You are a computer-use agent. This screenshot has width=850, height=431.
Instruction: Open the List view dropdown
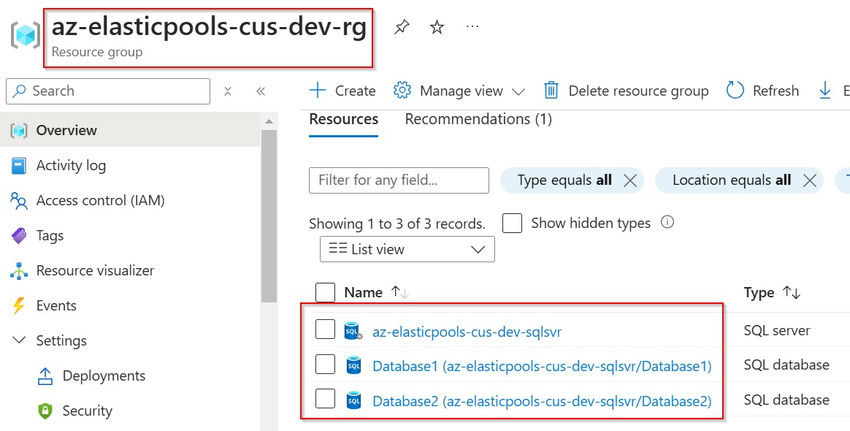[x=407, y=249]
